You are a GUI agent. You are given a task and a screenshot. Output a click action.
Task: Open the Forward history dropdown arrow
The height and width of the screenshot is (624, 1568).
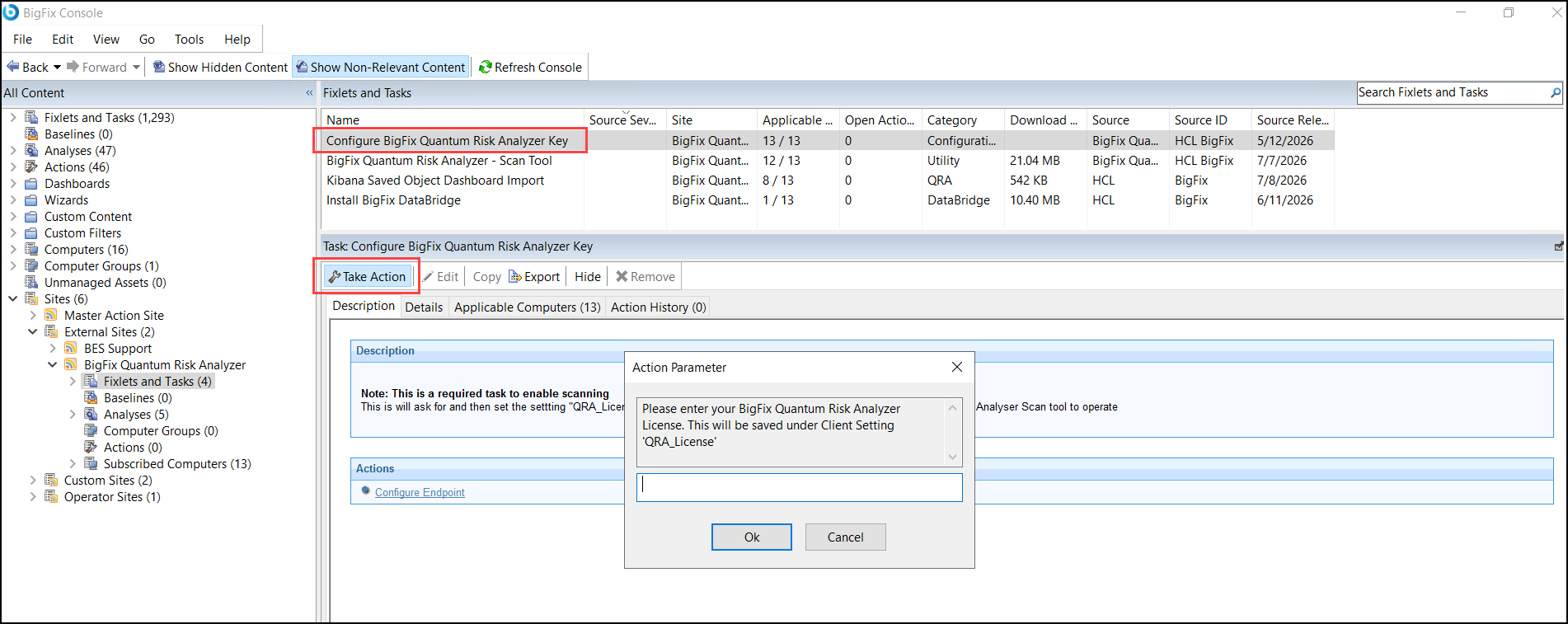coord(136,67)
